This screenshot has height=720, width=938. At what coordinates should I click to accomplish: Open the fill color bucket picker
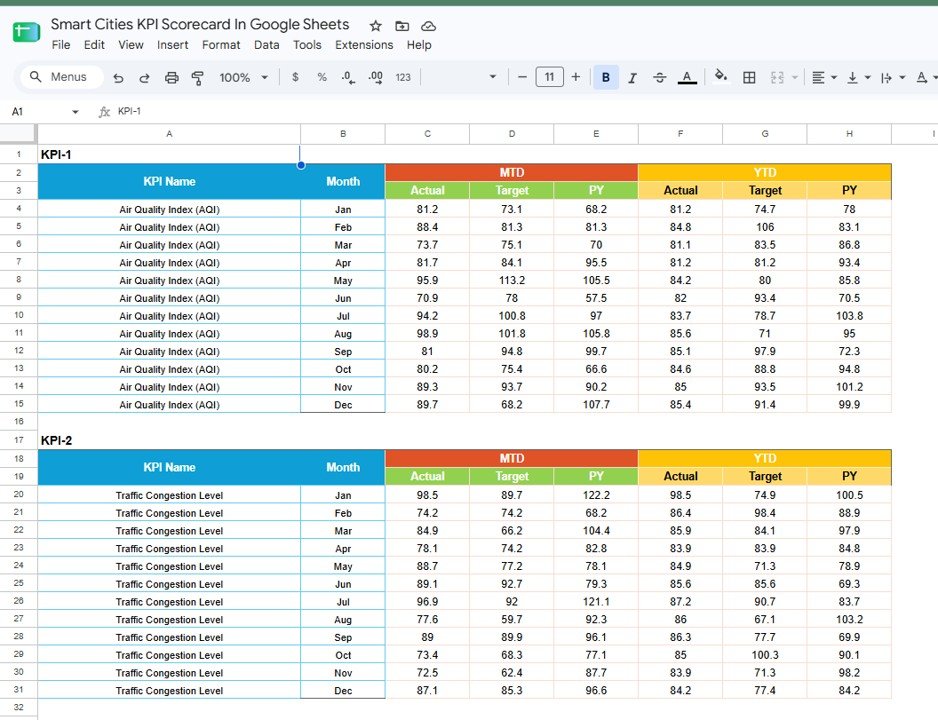click(x=721, y=76)
